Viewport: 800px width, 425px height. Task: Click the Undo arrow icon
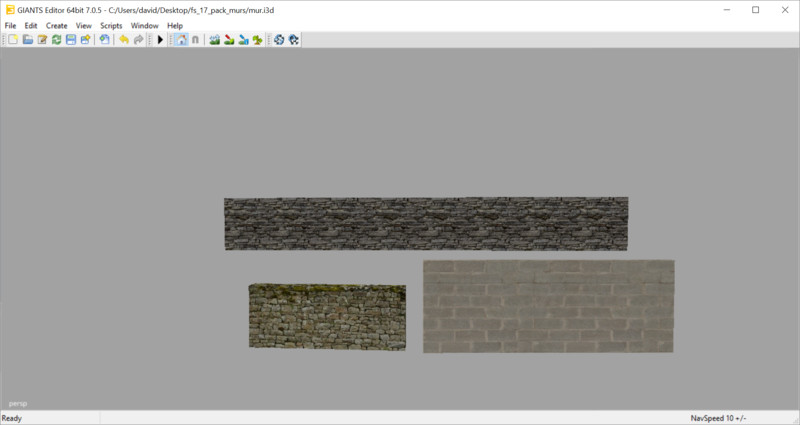click(x=123, y=40)
